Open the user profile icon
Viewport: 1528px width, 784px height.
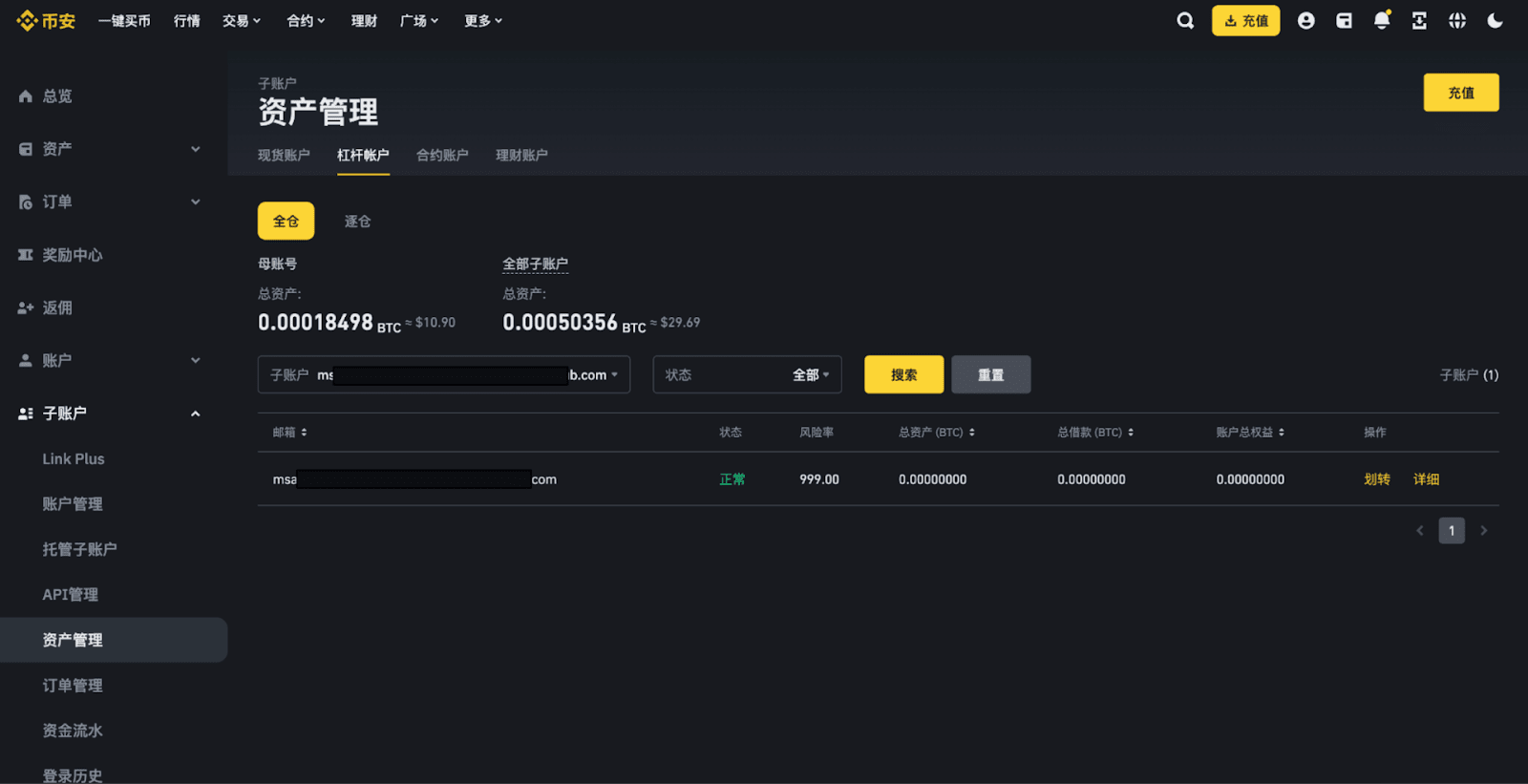(1305, 21)
